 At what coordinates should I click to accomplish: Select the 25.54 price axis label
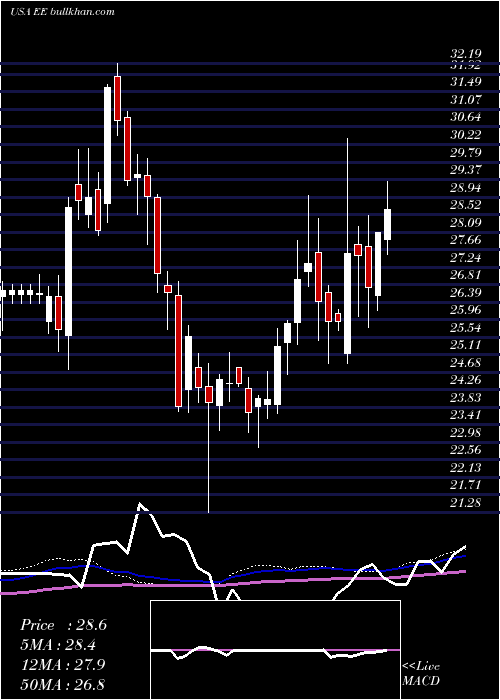(465, 328)
